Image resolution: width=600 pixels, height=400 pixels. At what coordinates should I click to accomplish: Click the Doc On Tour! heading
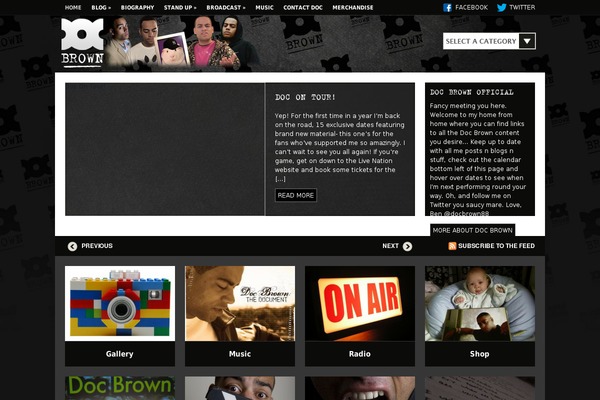pos(305,97)
